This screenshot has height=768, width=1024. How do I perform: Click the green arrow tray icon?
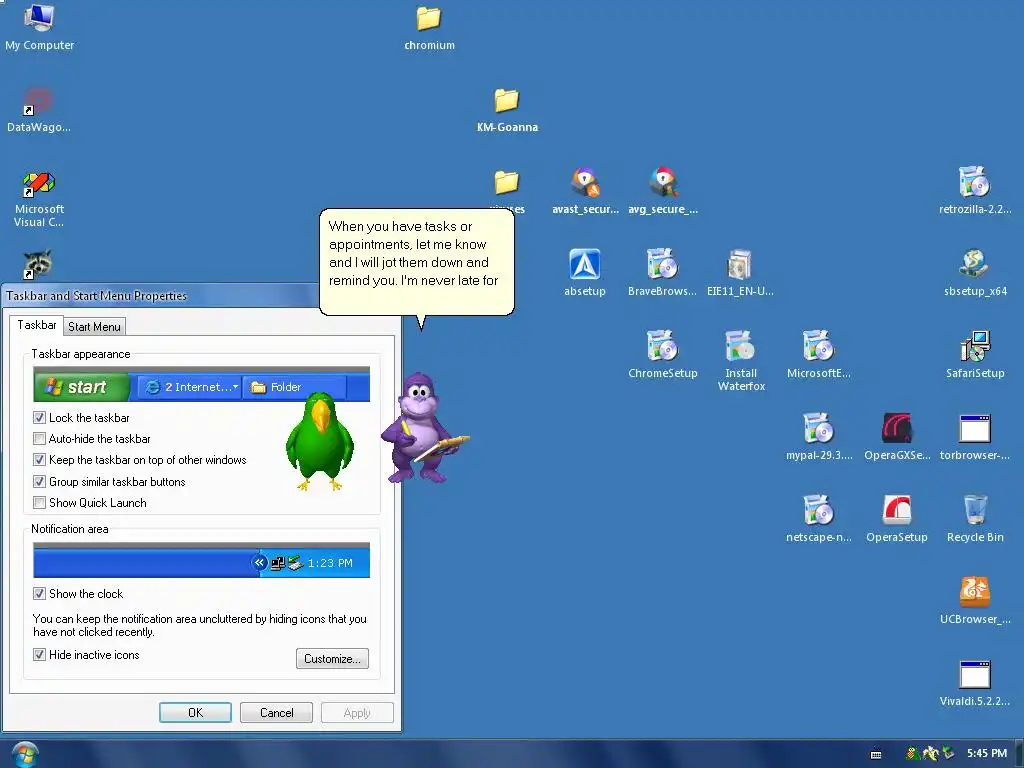[948, 754]
